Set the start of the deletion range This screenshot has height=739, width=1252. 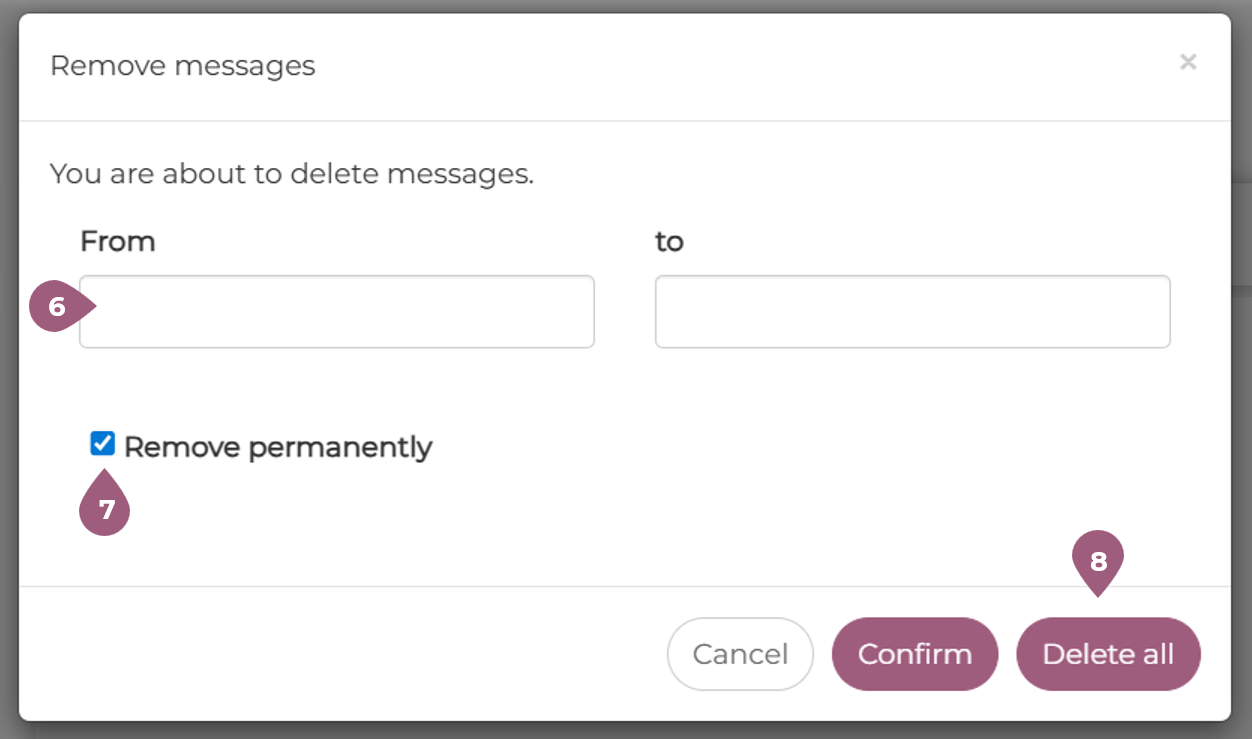click(337, 312)
